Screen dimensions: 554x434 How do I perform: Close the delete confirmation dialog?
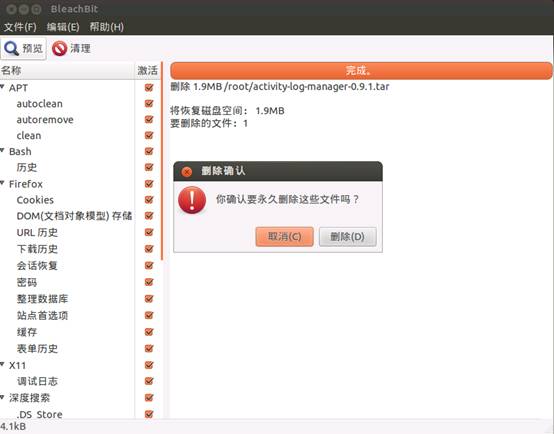[x=186, y=172]
